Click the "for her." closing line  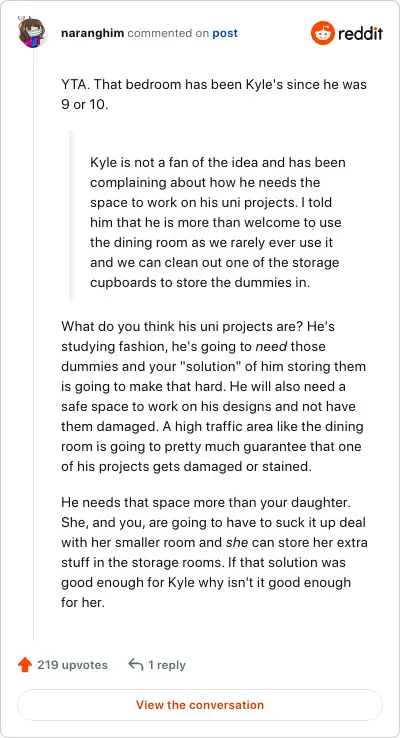point(82,602)
